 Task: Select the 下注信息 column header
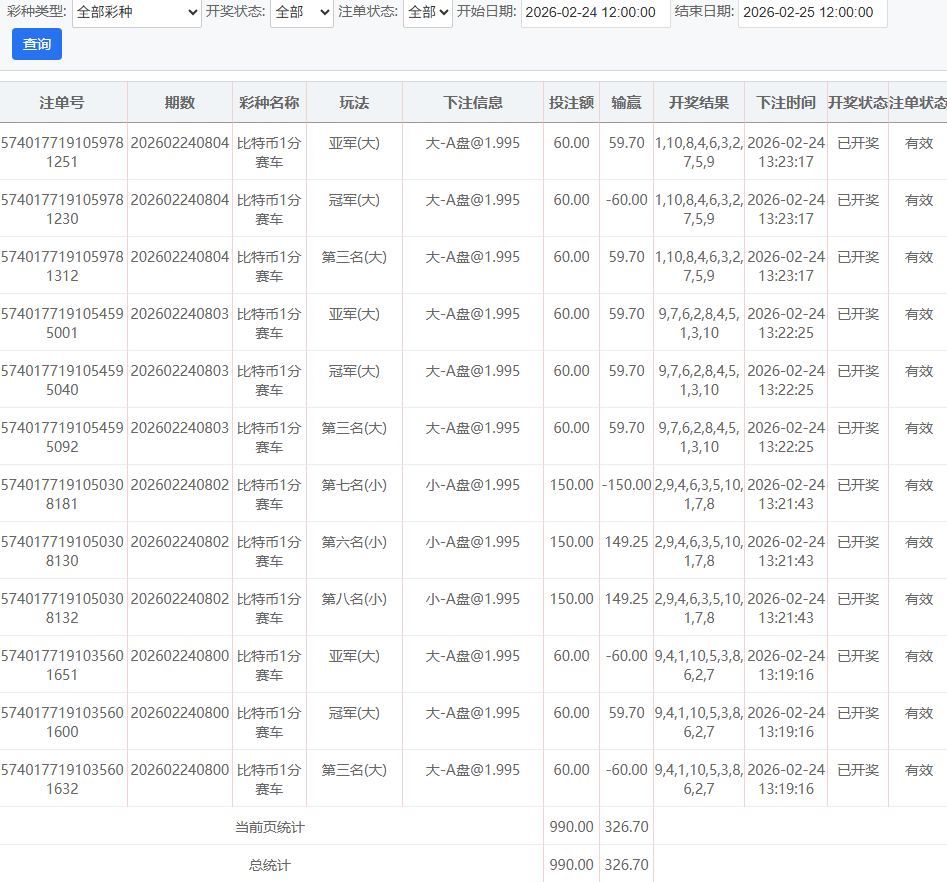pos(473,102)
